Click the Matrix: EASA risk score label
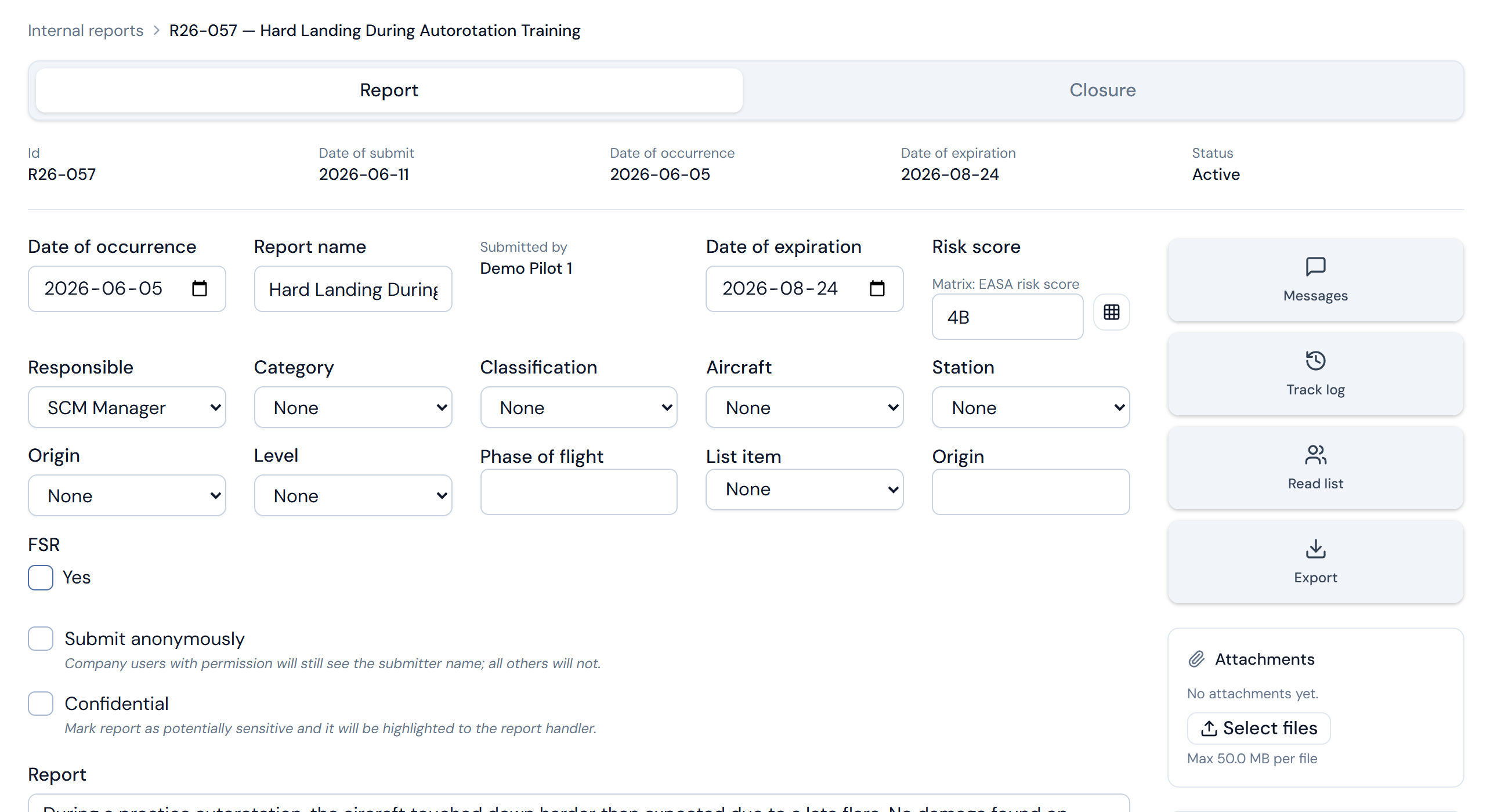 click(x=1006, y=284)
